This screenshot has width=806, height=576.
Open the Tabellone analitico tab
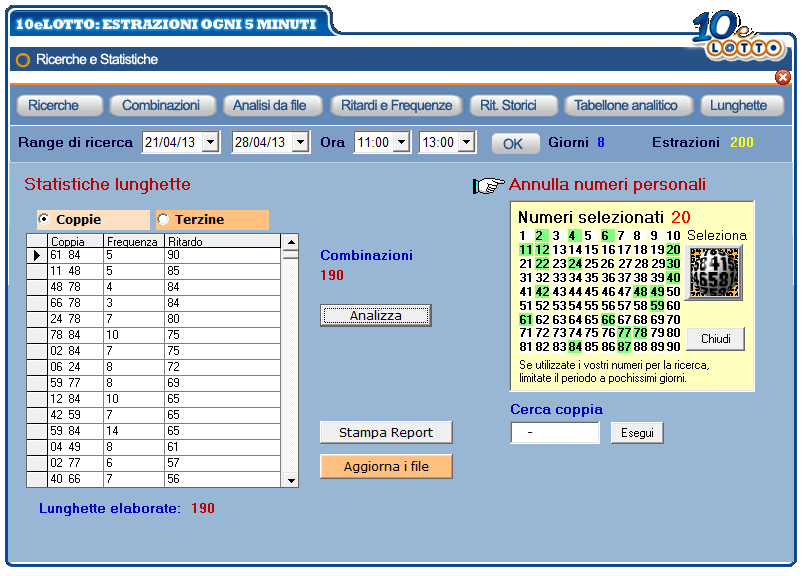tap(629, 105)
